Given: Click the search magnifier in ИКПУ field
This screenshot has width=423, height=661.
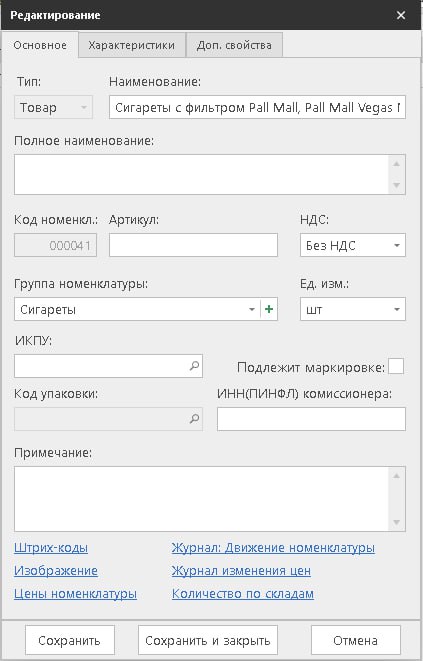Looking at the screenshot, I should click(x=194, y=366).
